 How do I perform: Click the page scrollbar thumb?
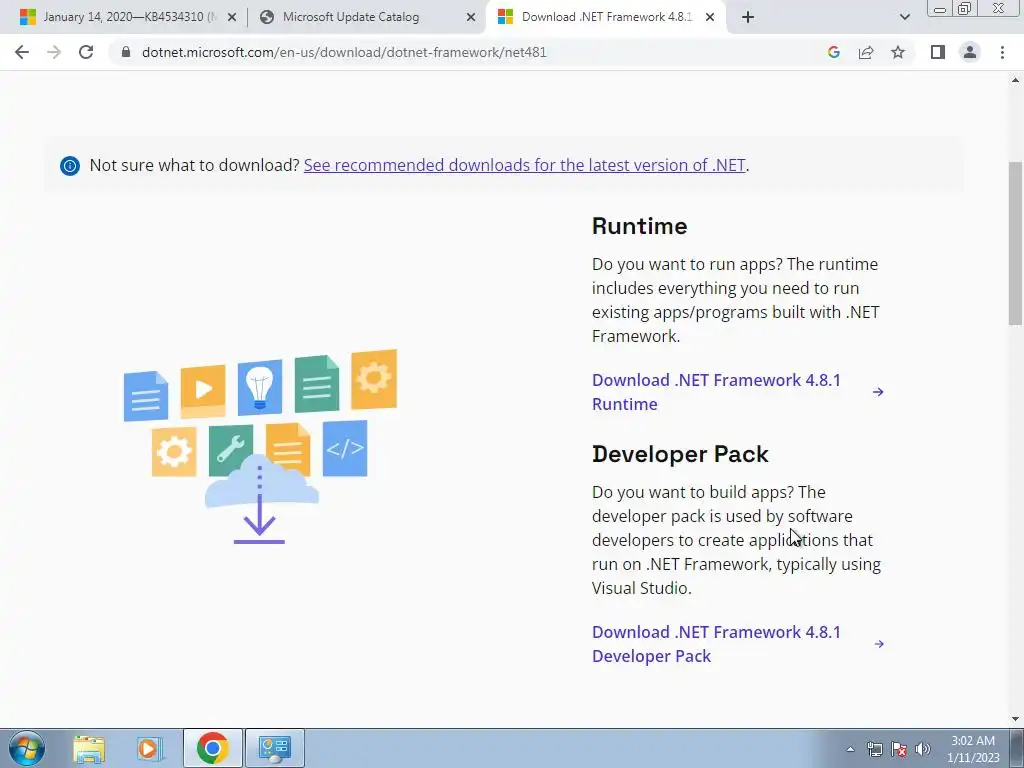click(1015, 243)
